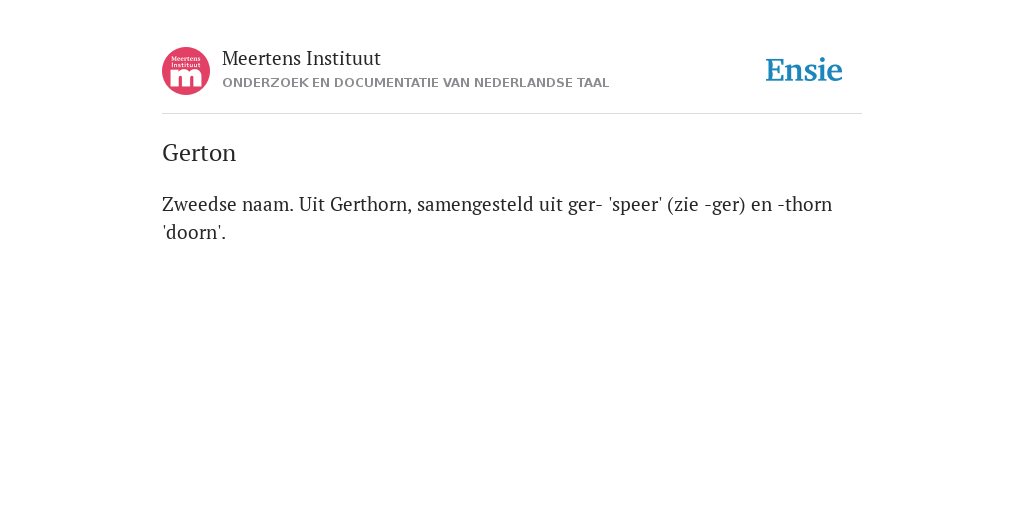Click the word VAN in the subtitle
Viewport: 1024px width, 512px height.
pos(457,83)
